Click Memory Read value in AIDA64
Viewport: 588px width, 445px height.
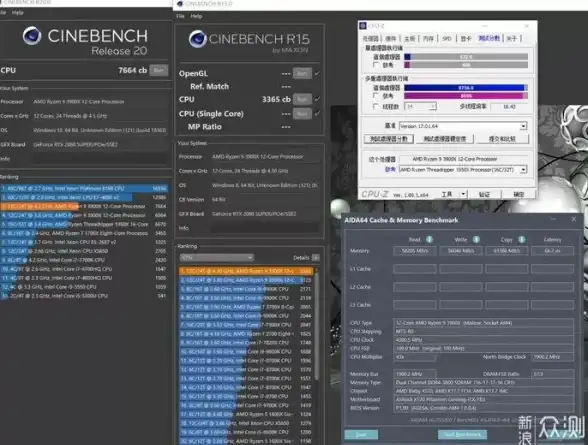coord(415,251)
